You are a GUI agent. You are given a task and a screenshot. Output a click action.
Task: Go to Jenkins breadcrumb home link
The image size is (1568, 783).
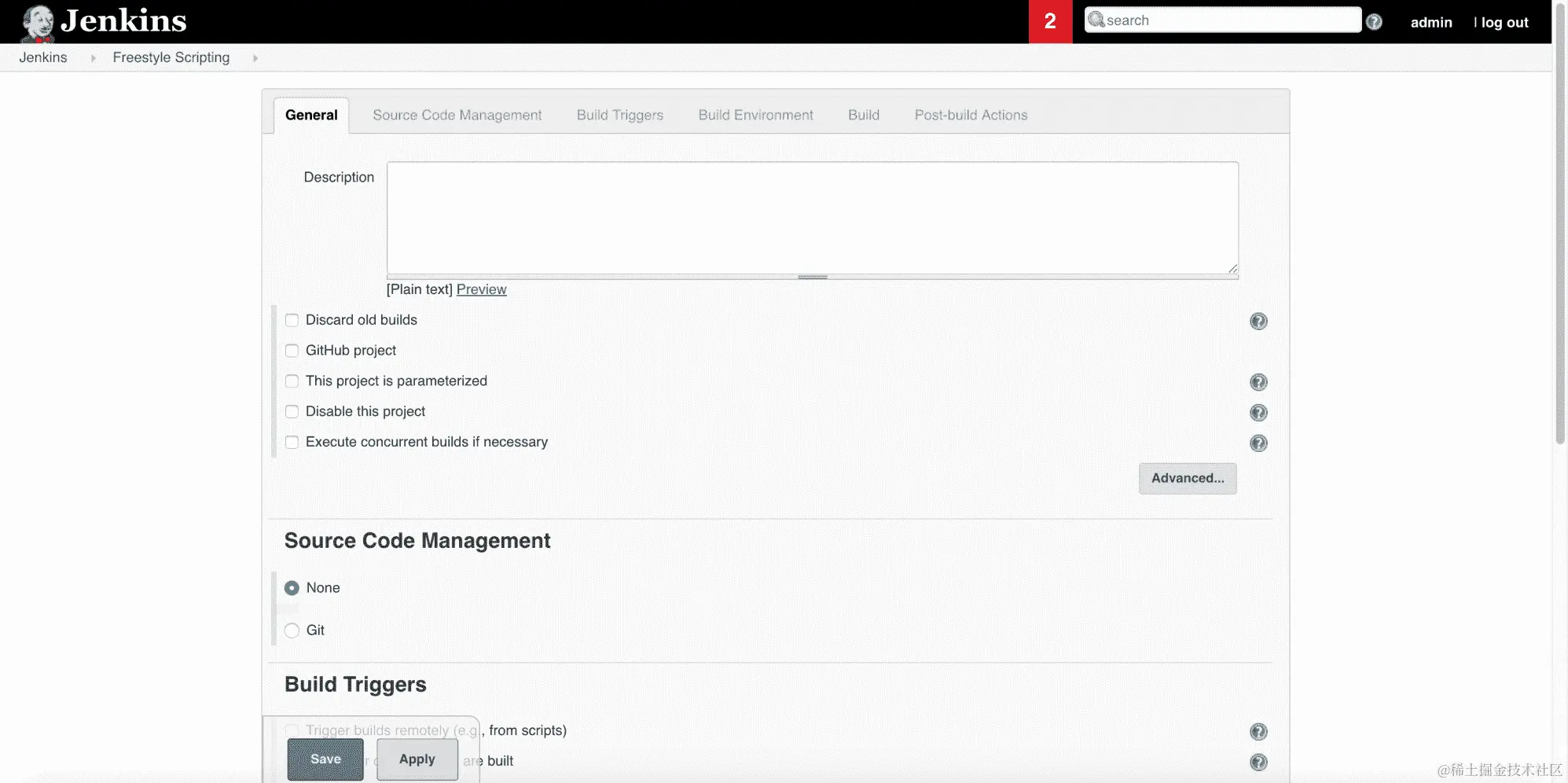coord(43,58)
